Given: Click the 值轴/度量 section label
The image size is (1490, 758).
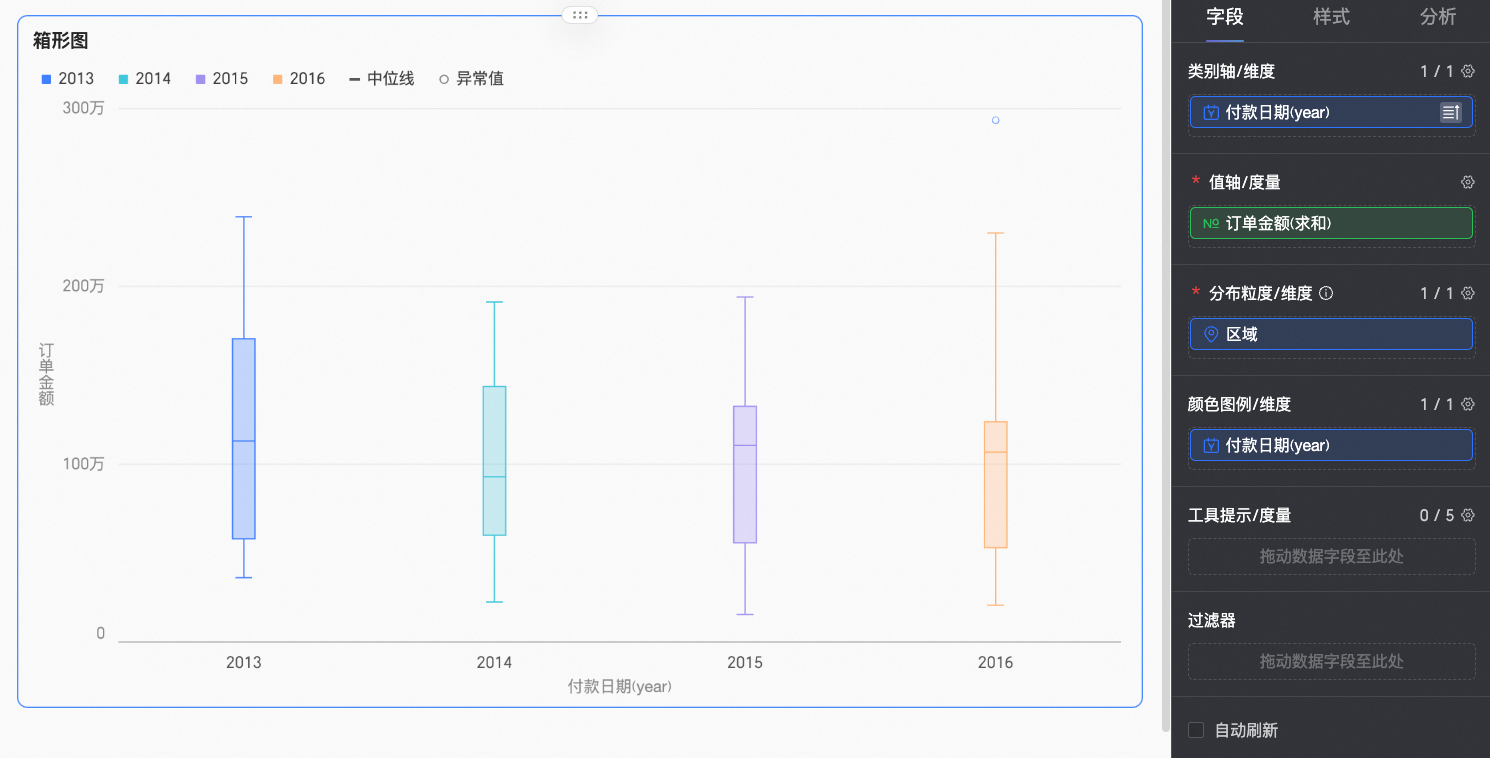Looking at the screenshot, I should (x=1245, y=182).
